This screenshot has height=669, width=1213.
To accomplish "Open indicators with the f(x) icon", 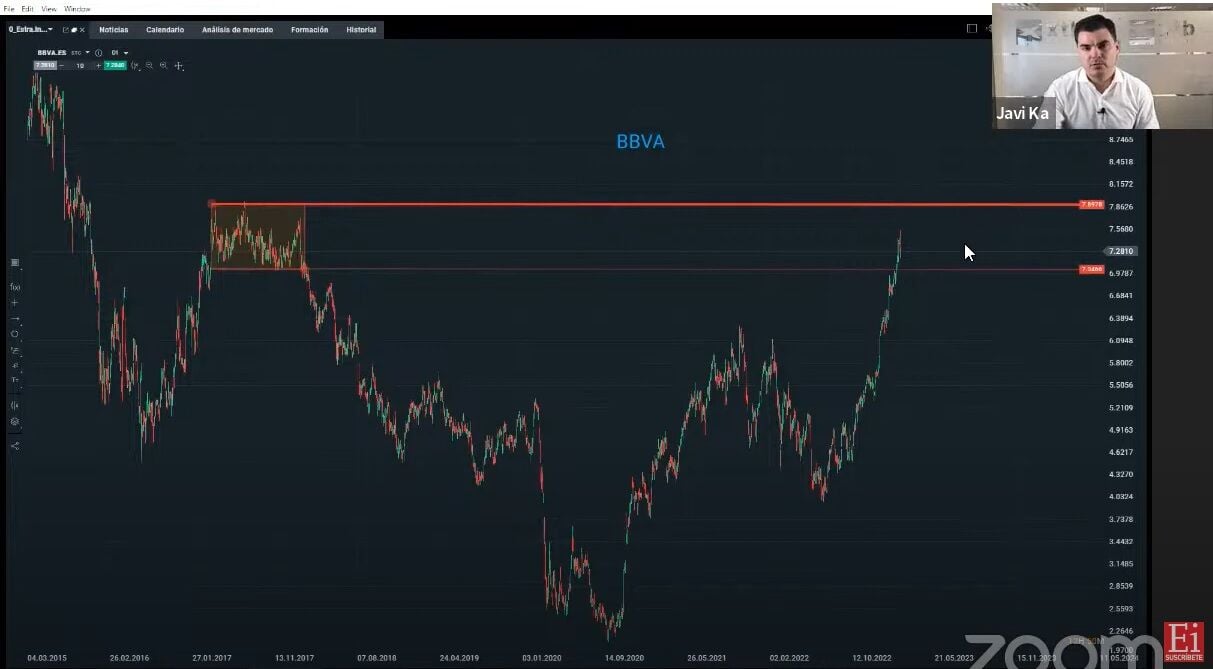I will point(15,287).
